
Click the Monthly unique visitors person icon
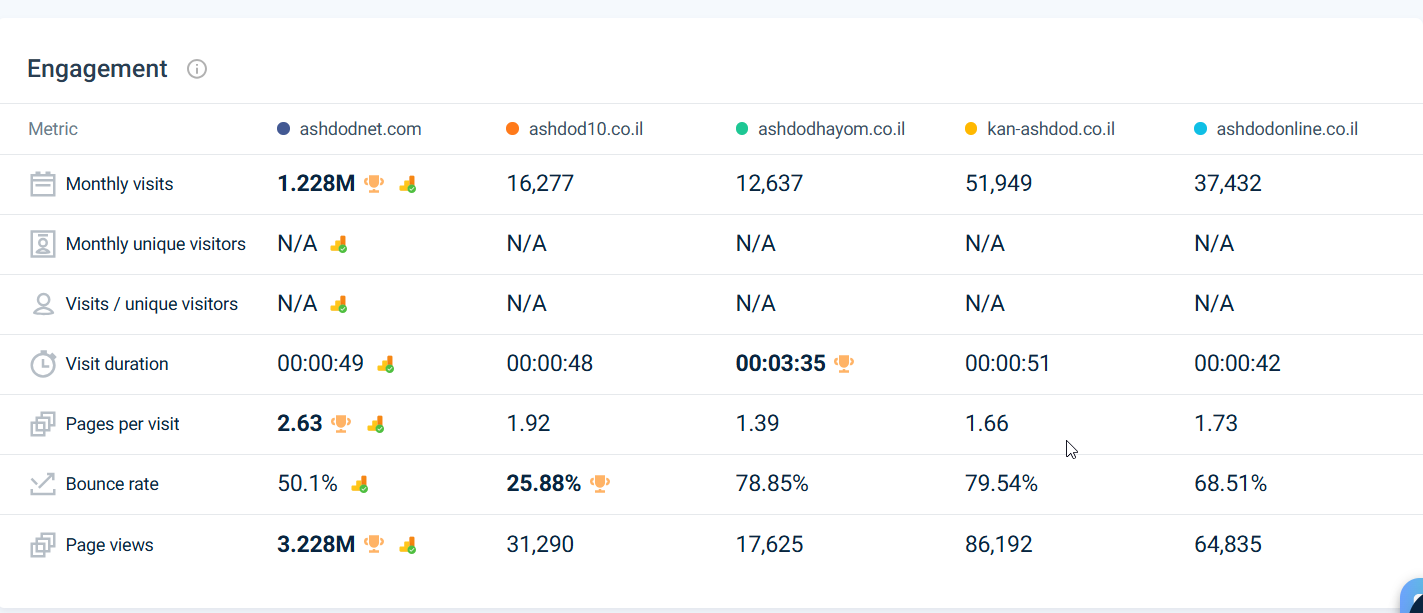tap(42, 244)
